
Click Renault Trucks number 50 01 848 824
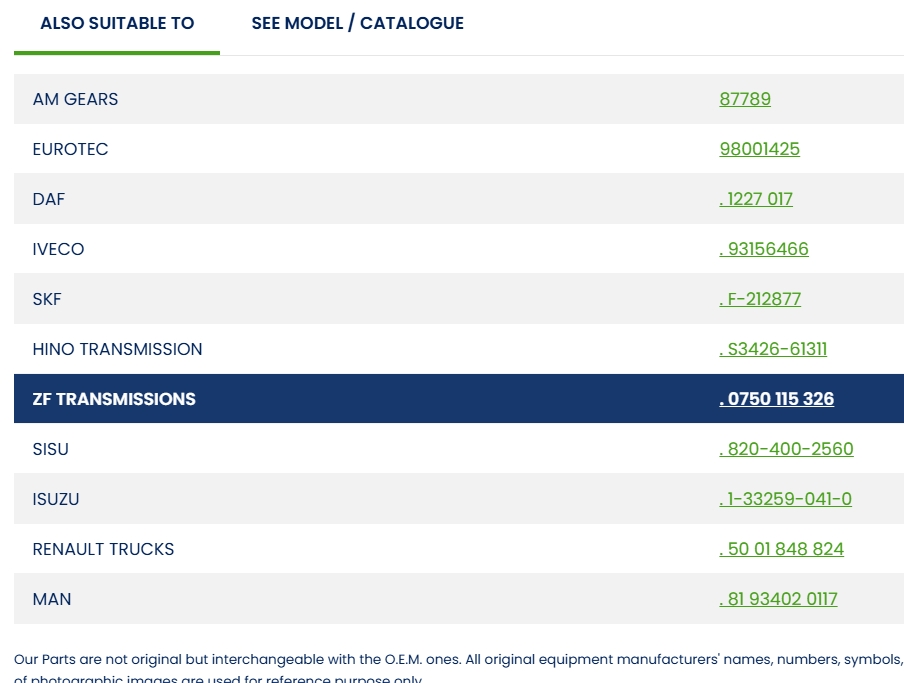click(x=781, y=549)
